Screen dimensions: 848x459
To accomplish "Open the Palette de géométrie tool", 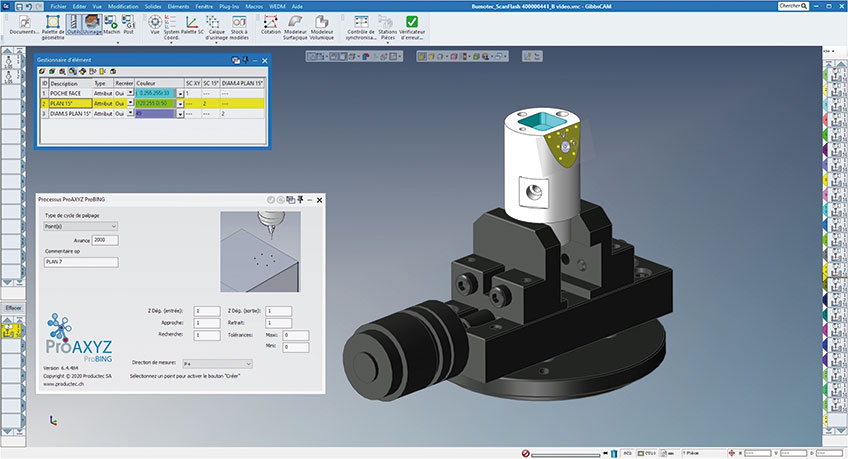I will click(54, 23).
